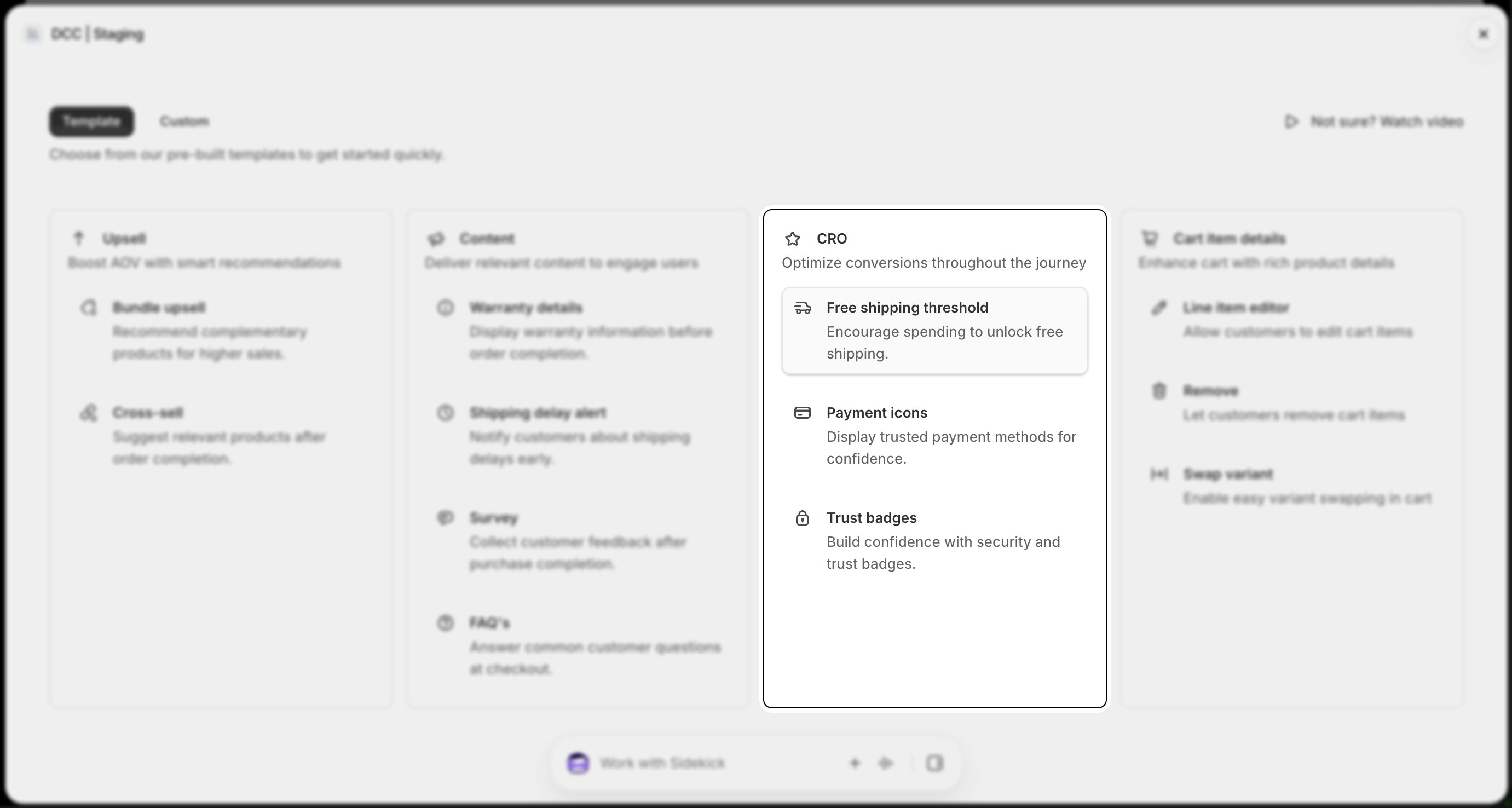Click the CRO description text
The image size is (1512, 808).
pos(934,263)
